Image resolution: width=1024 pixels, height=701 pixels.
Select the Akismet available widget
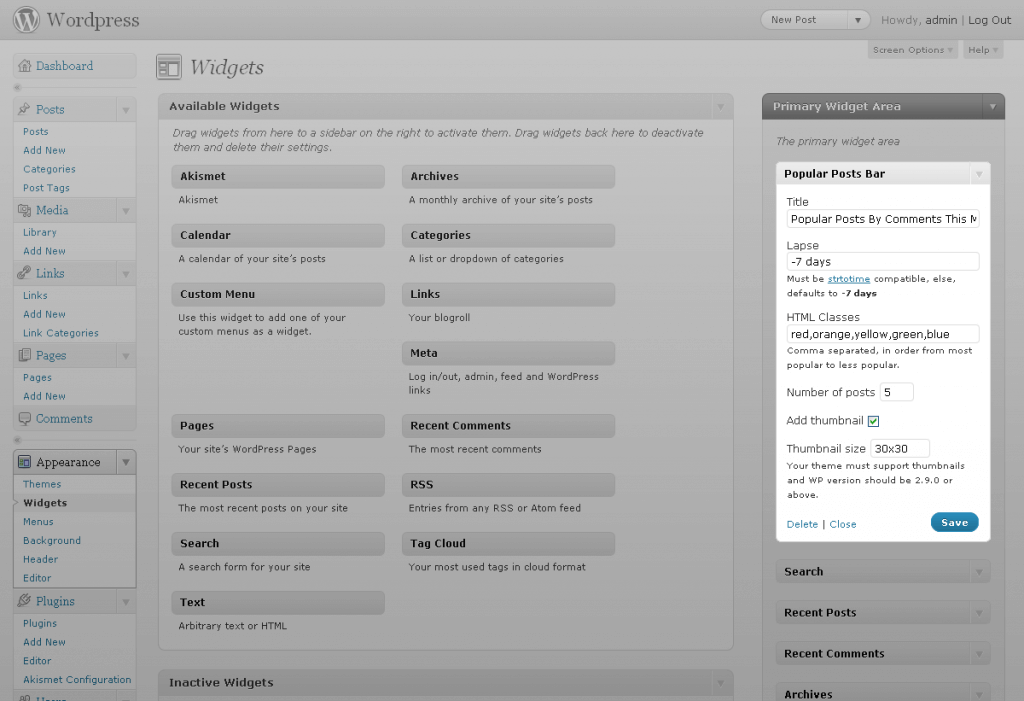point(278,176)
